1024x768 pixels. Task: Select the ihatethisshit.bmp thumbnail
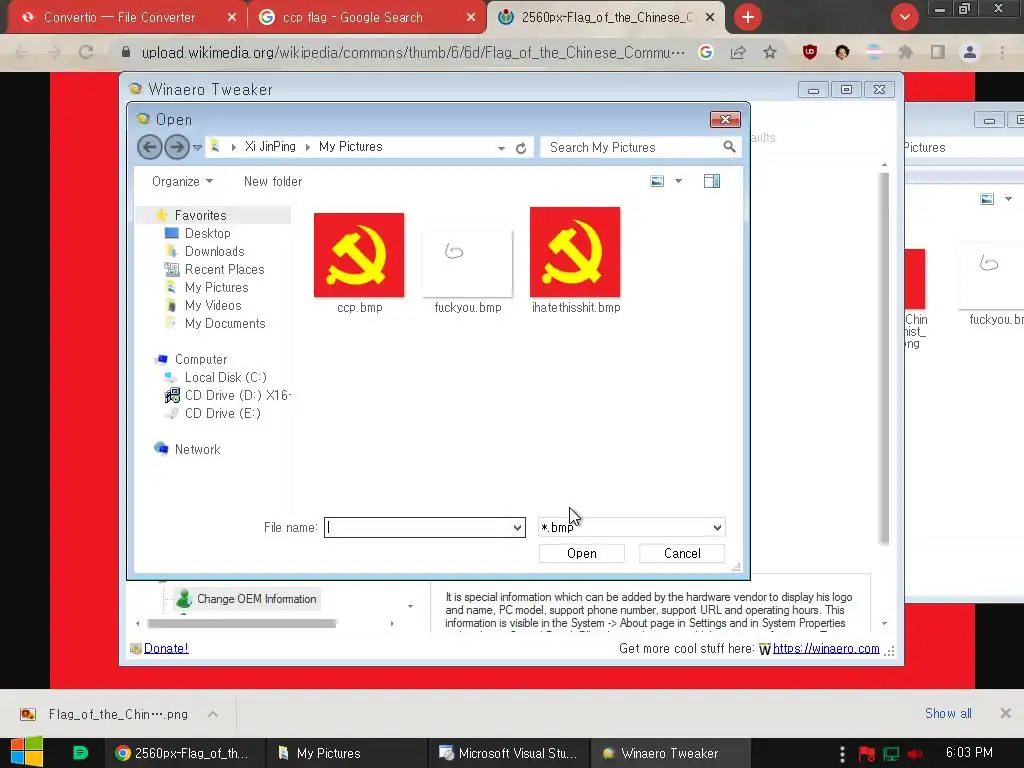pyautogui.click(x=575, y=252)
